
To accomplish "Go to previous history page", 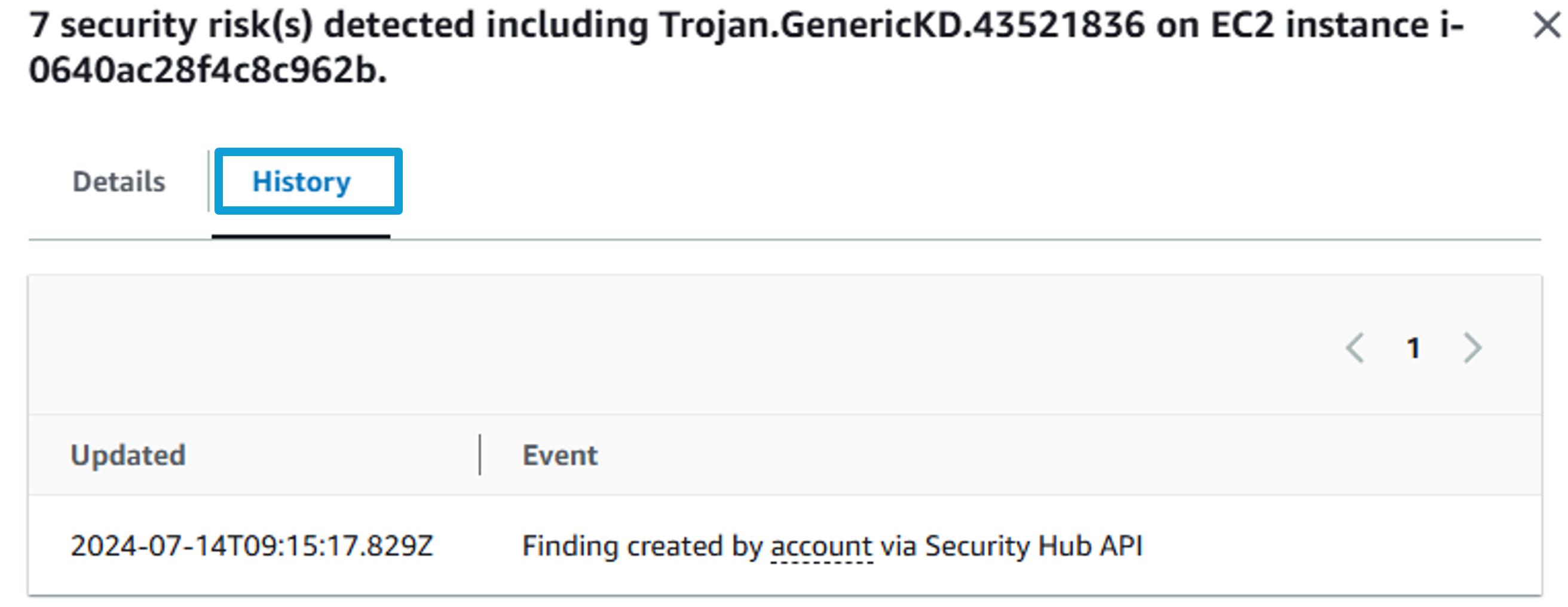I will pyautogui.click(x=1355, y=349).
